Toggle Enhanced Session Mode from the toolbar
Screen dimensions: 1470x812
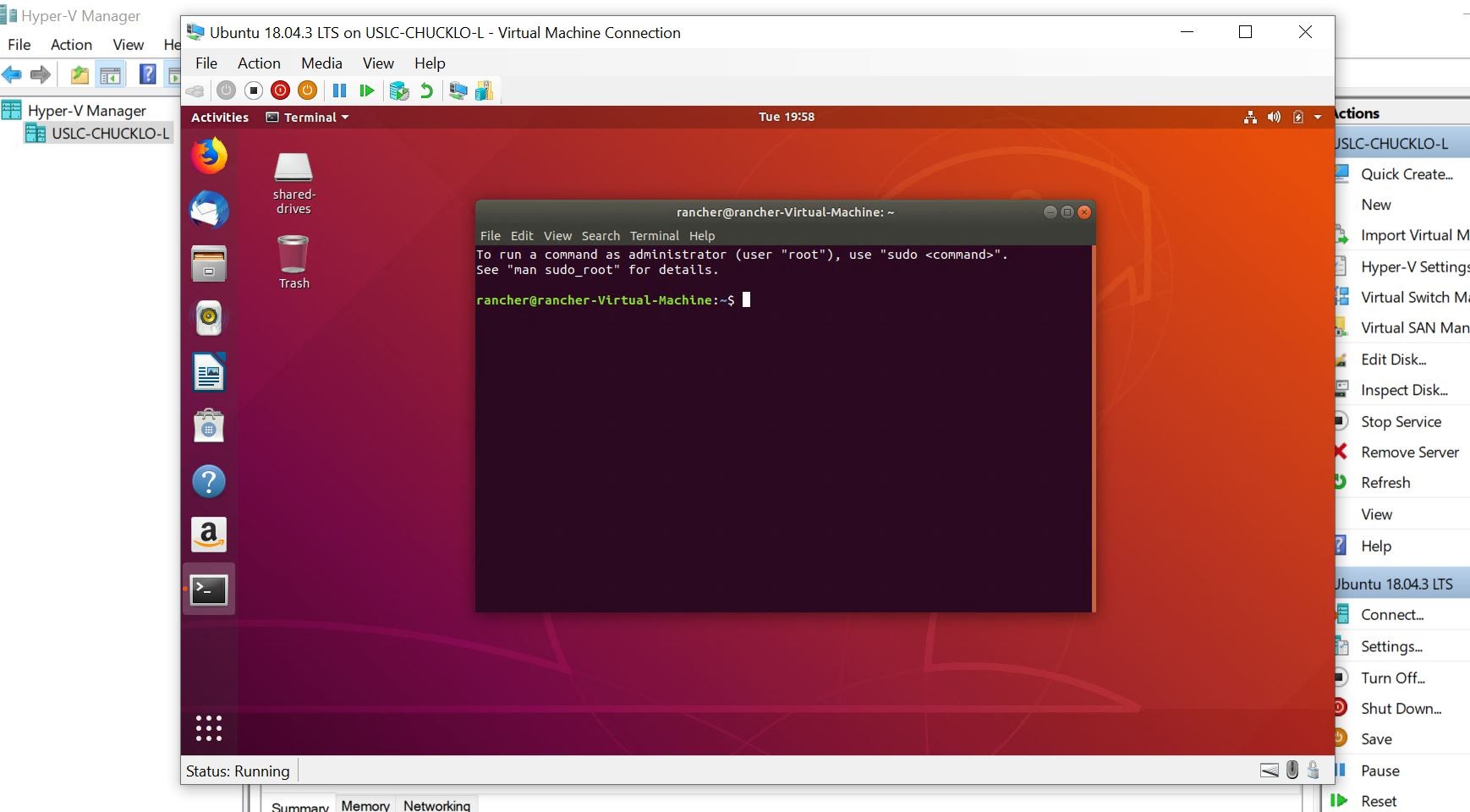click(458, 91)
